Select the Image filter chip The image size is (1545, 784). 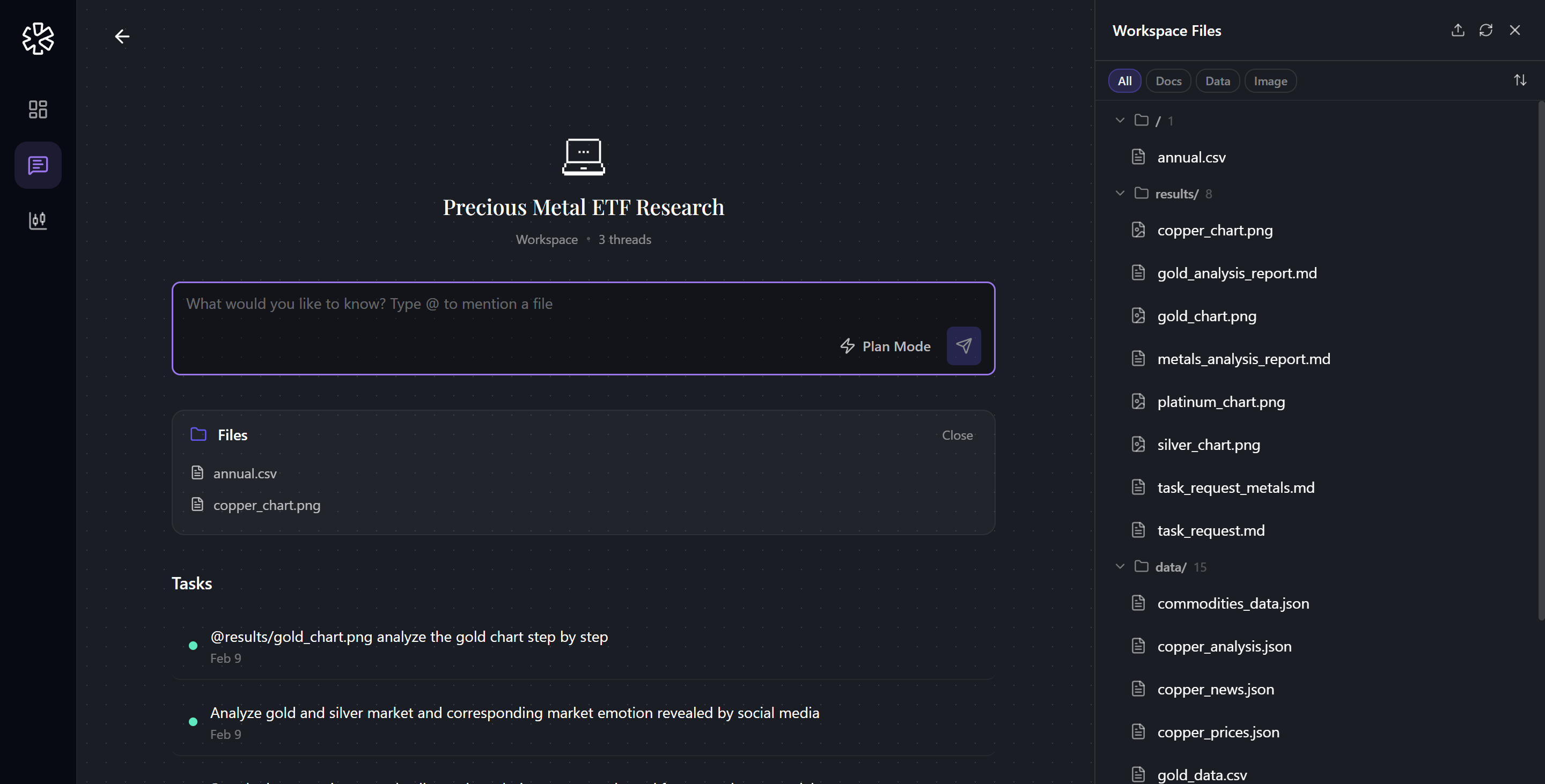click(x=1270, y=81)
